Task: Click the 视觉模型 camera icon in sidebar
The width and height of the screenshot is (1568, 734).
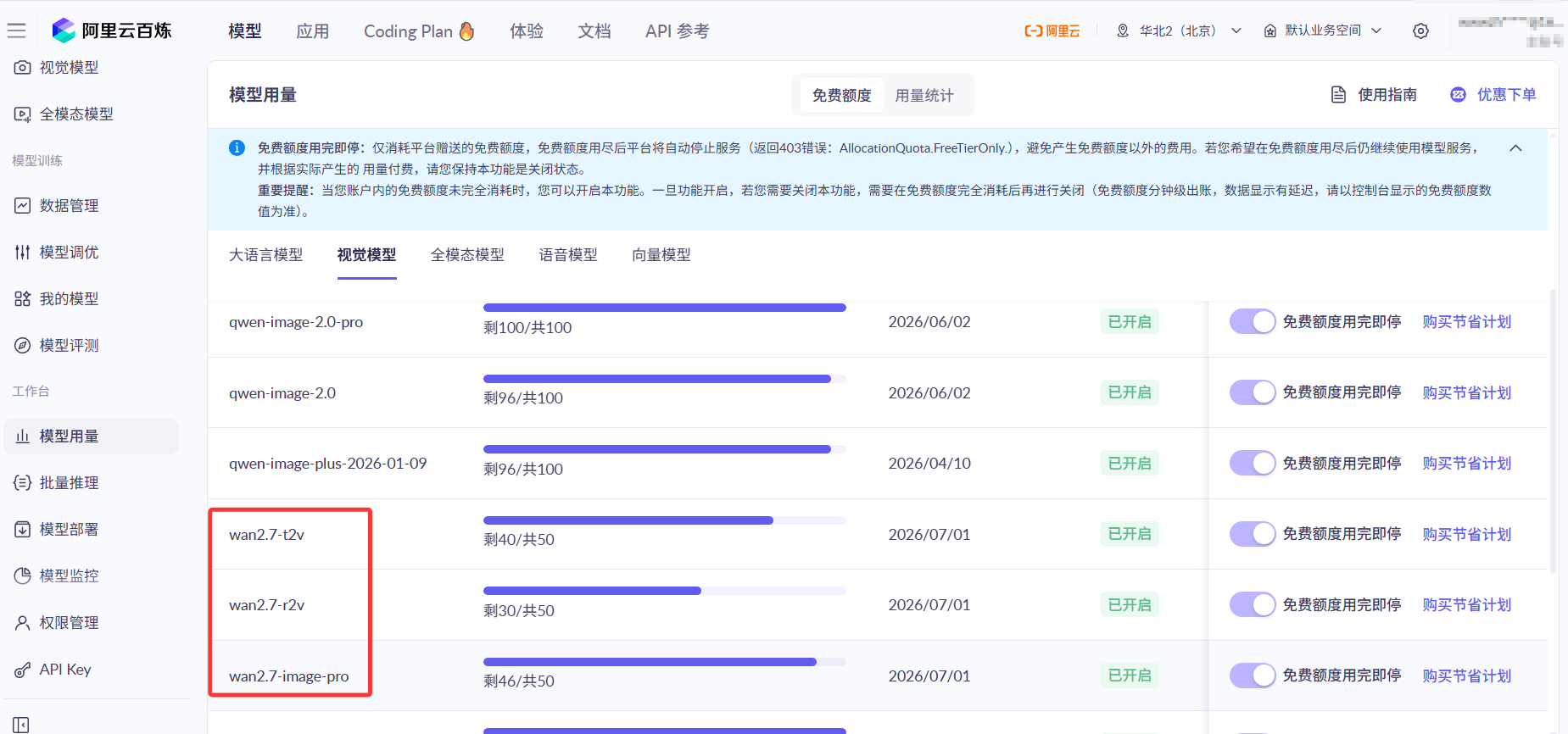Action: tap(23, 67)
